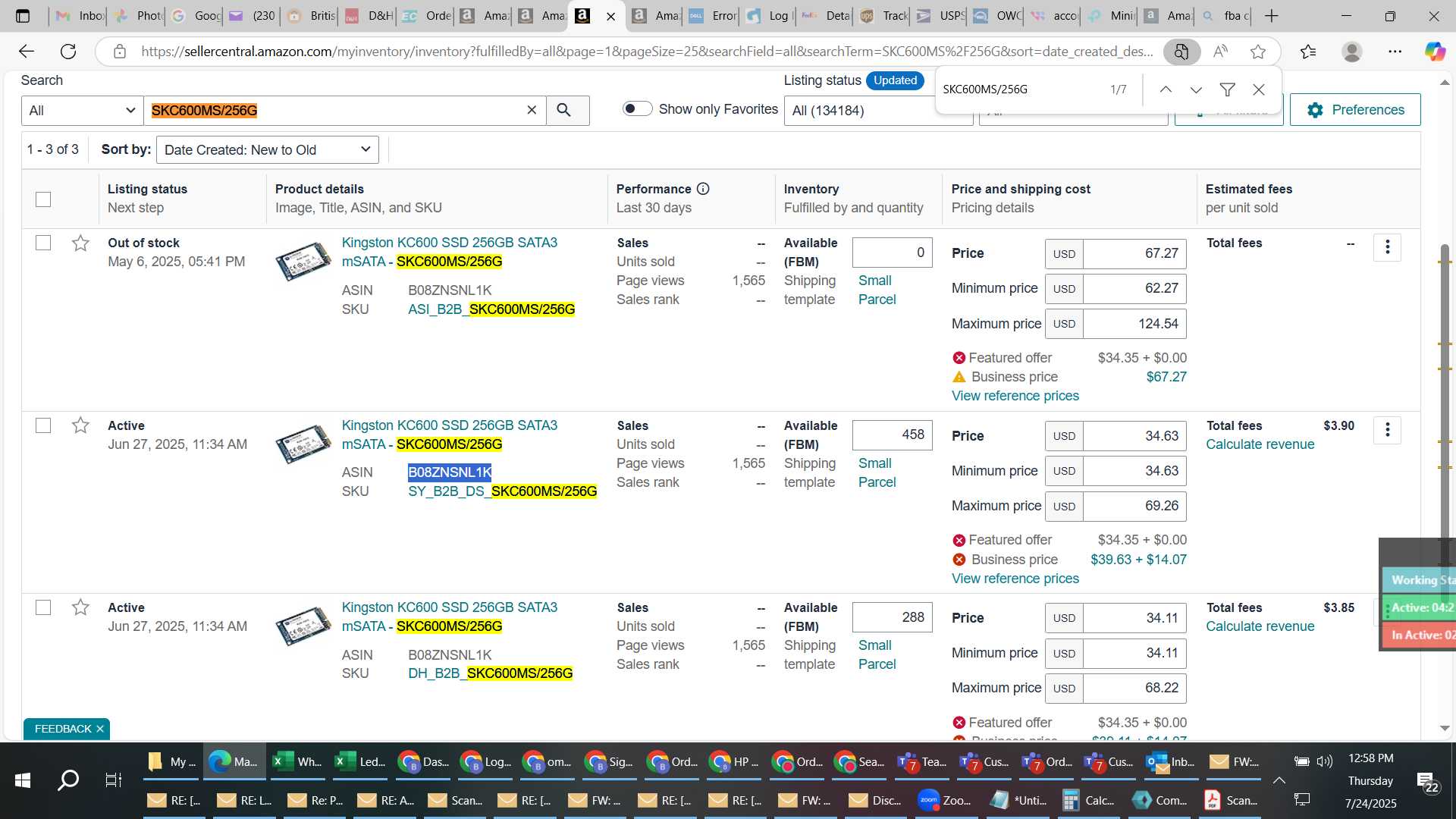Open the tab actions menu icon
The image size is (1456, 819).
(23, 16)
